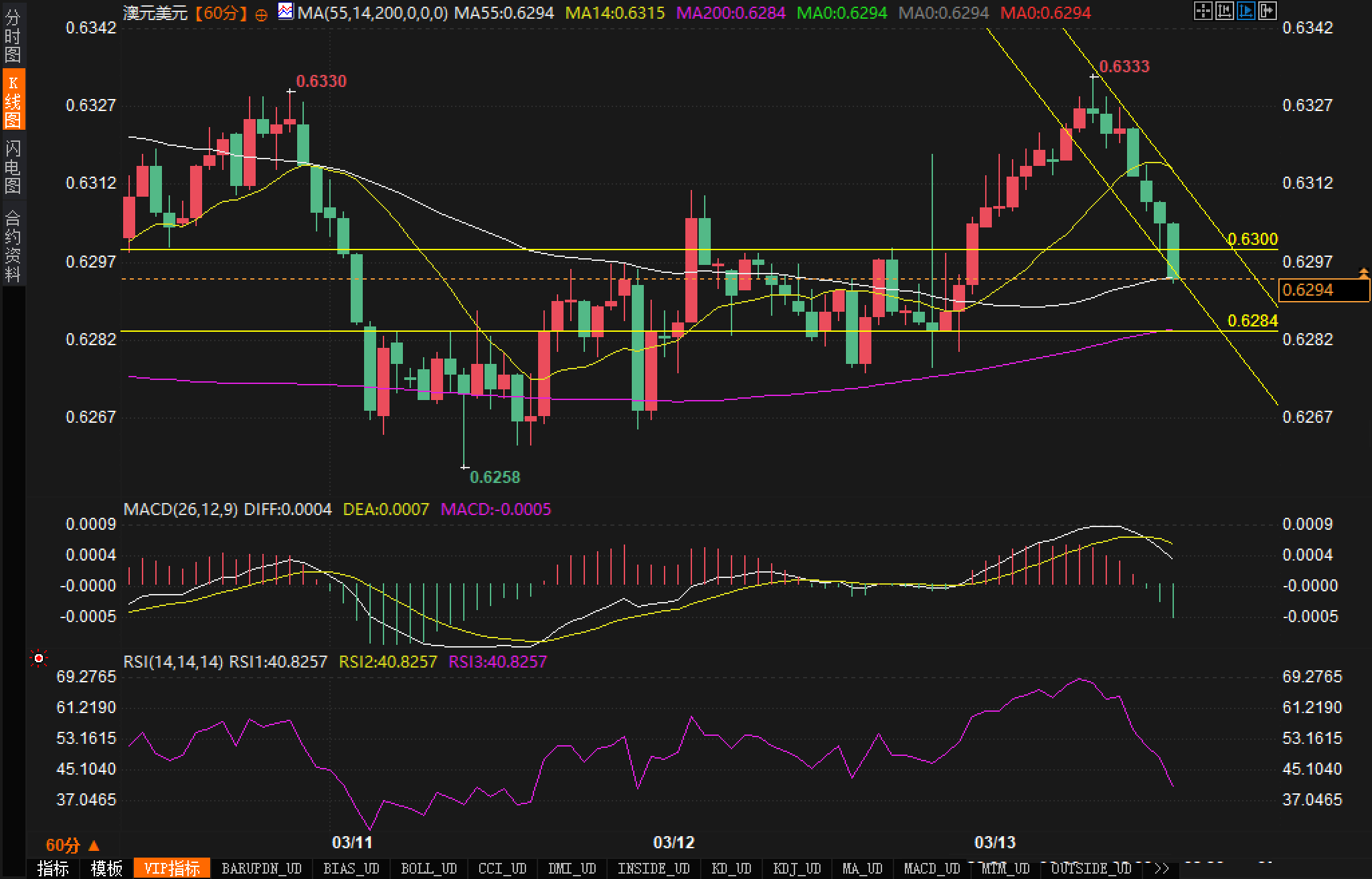The width and height of the screenshot is (1372, 879).
Task: Click the four-way crosshair toolbar icon
Action: (x=1203, y=11)
